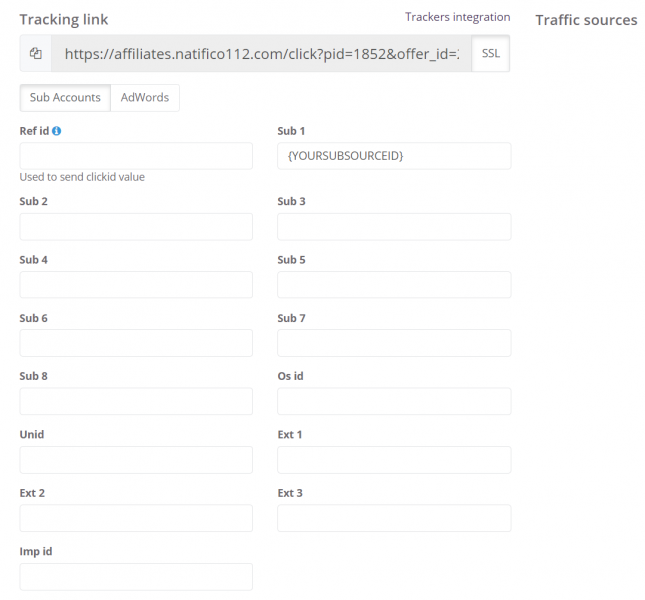This screenshot has height=600, width=645.
Task: Toggle the SSL button
Action: click(x=490, y=53)
